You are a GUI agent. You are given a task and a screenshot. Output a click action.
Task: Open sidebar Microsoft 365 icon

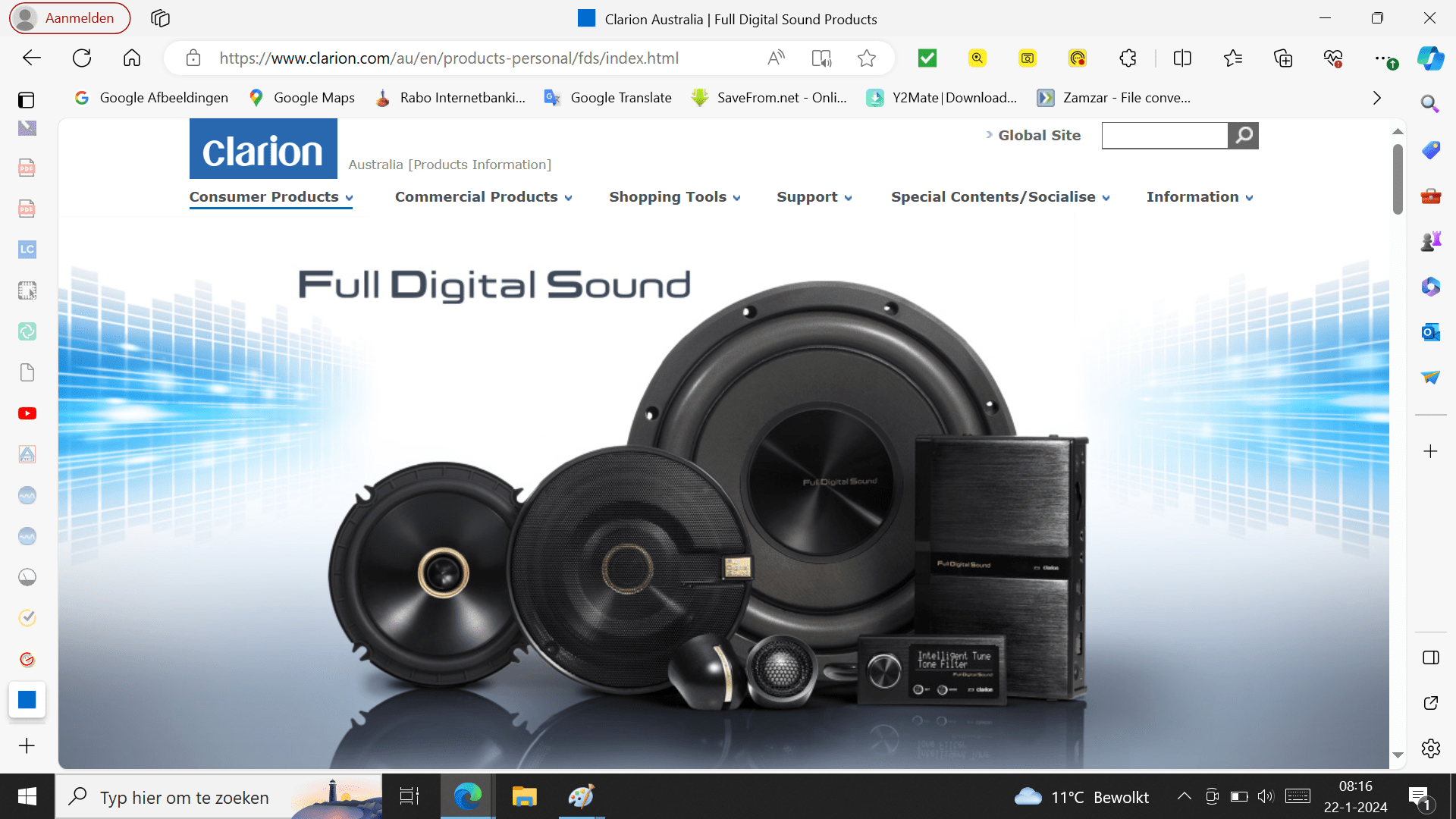(1431, 287)
